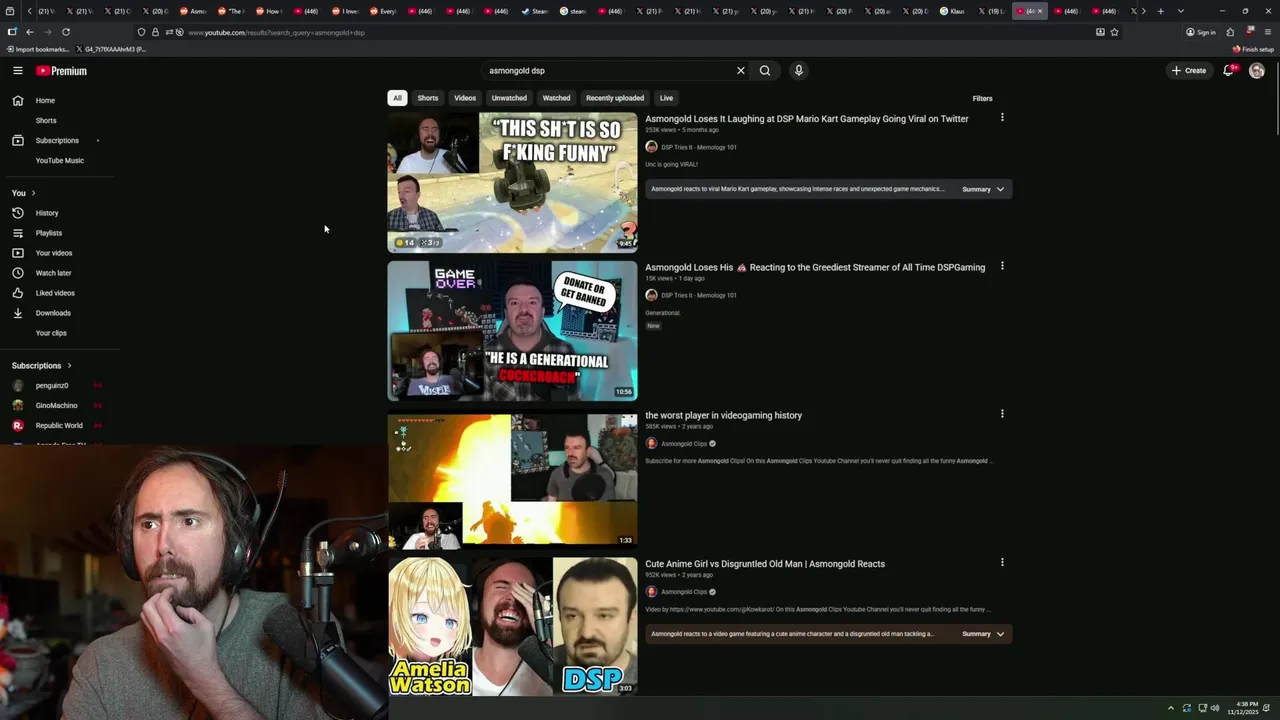Screen dimensions: 1280x720
Task: Select the Shorts filter chip
Action: tap(428, 98)
